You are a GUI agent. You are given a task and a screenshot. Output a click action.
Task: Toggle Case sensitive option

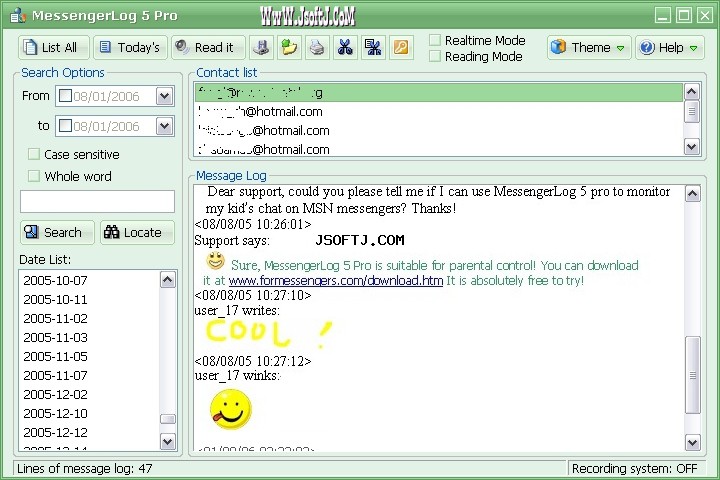click(34, 154)
